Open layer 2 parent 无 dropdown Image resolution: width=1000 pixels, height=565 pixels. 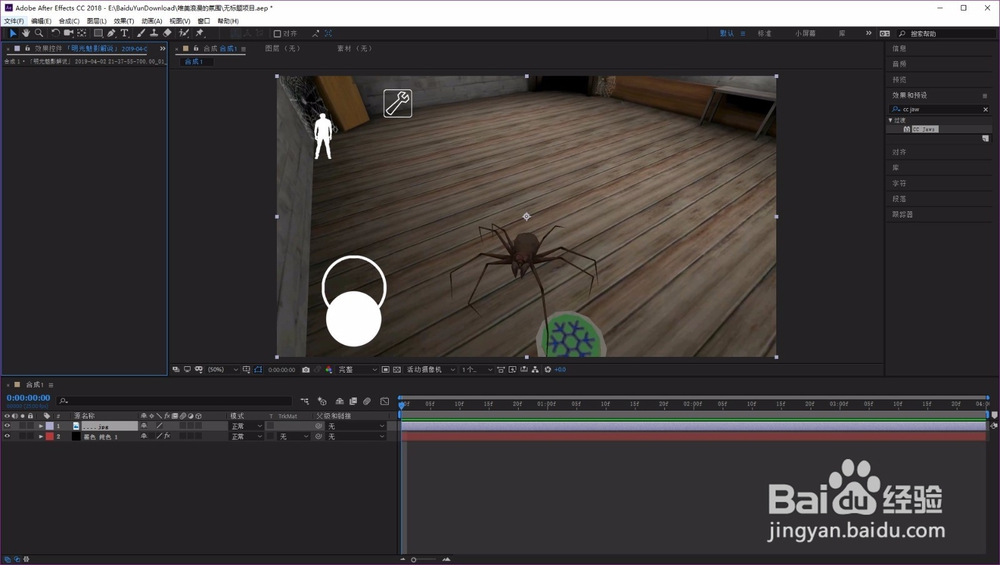pyautogui.click(x=356, y=437)
